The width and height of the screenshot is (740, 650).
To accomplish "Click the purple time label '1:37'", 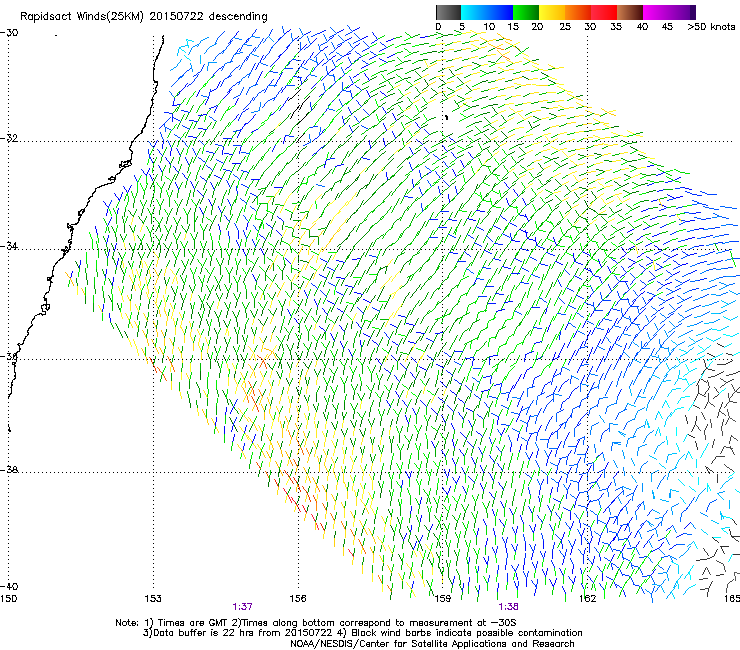I will coord(242,607).
